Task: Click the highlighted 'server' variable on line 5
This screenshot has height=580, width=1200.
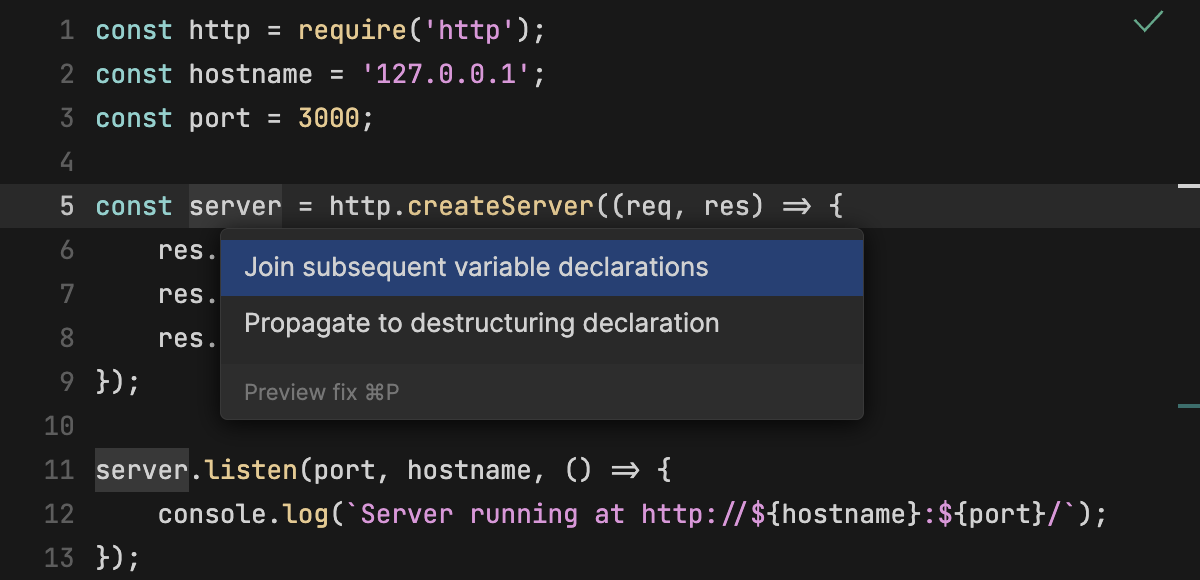Action: point(235,205)
